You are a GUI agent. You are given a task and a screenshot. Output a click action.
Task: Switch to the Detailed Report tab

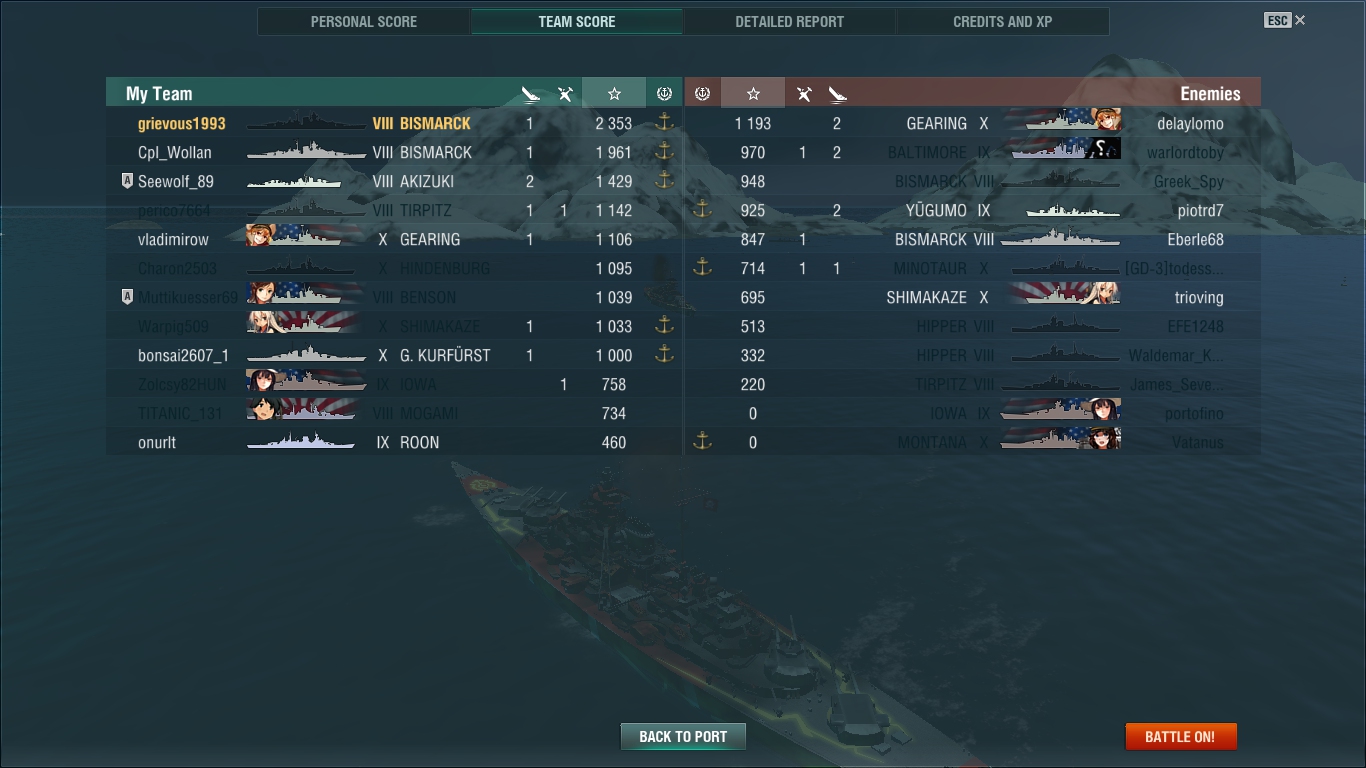789,21
